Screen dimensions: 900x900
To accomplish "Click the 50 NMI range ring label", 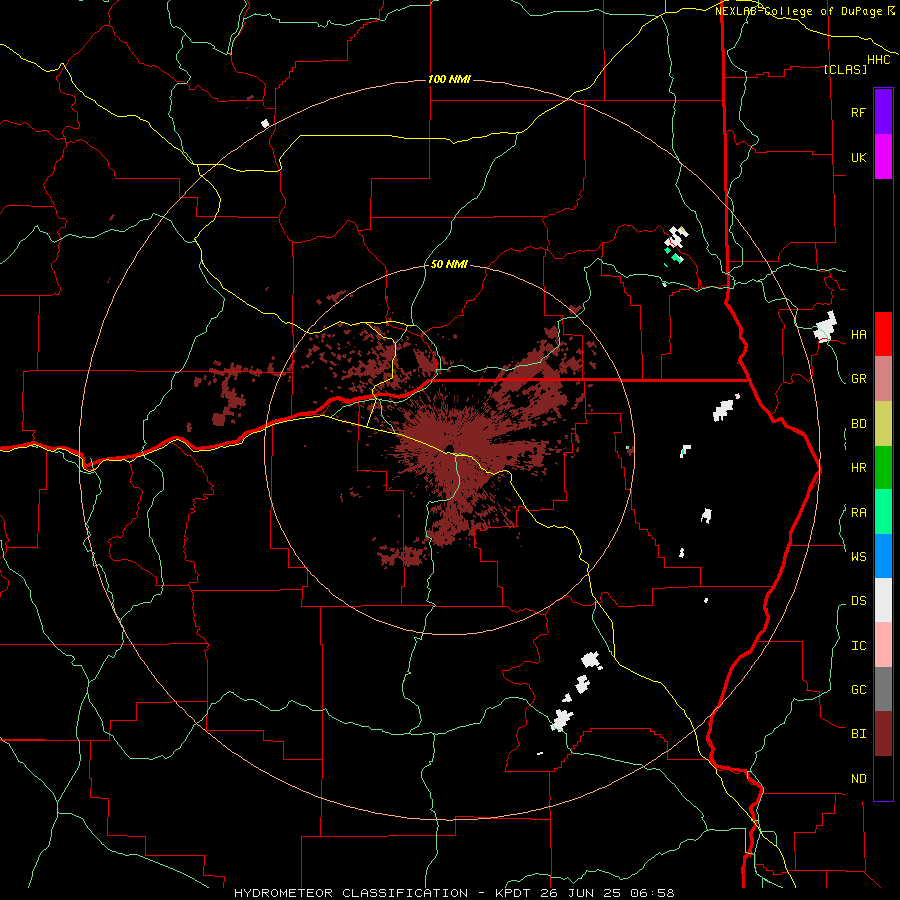I will pos(449,265).
